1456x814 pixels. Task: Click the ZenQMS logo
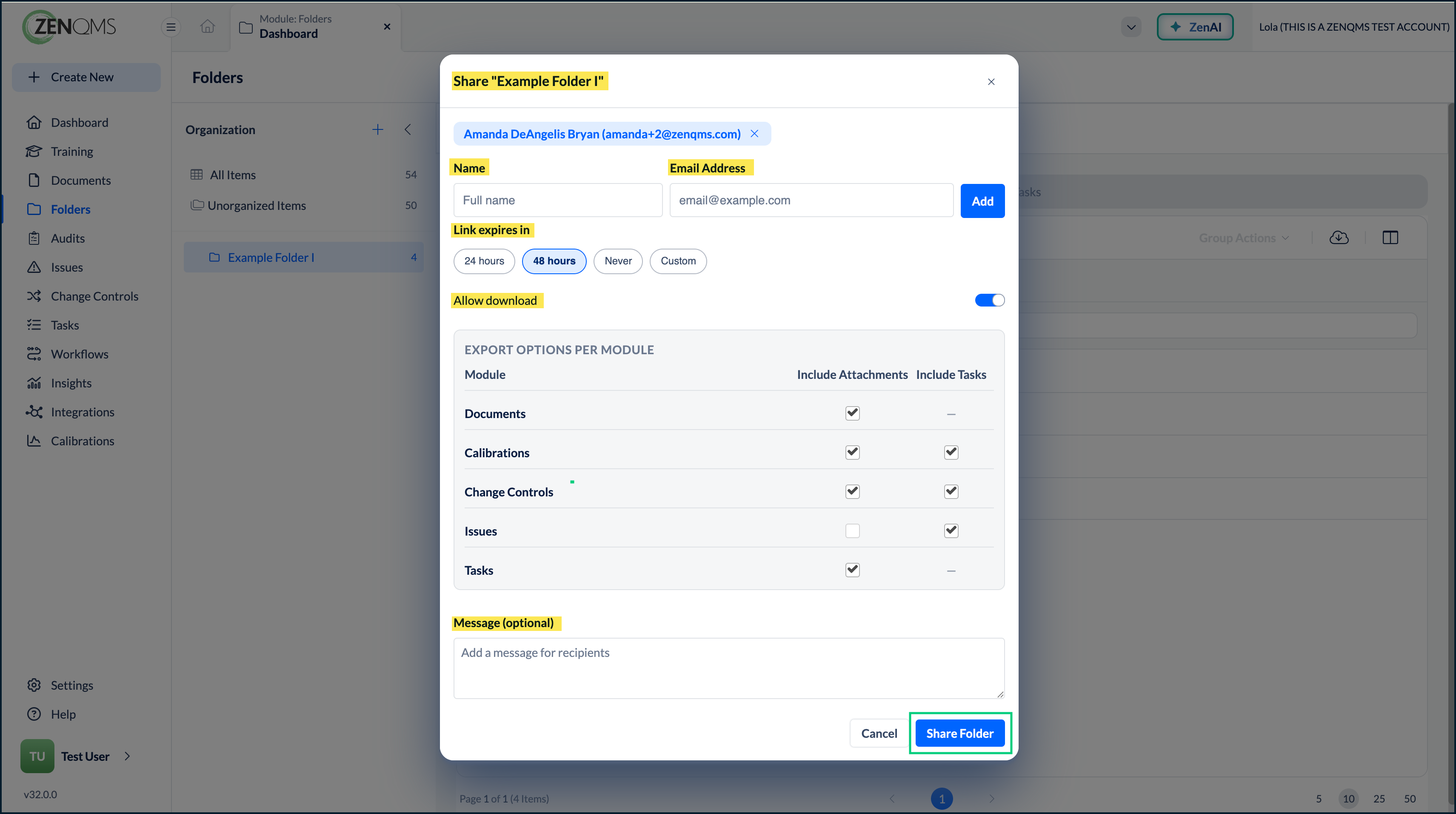pyautogui.click(x=69, y=26)
